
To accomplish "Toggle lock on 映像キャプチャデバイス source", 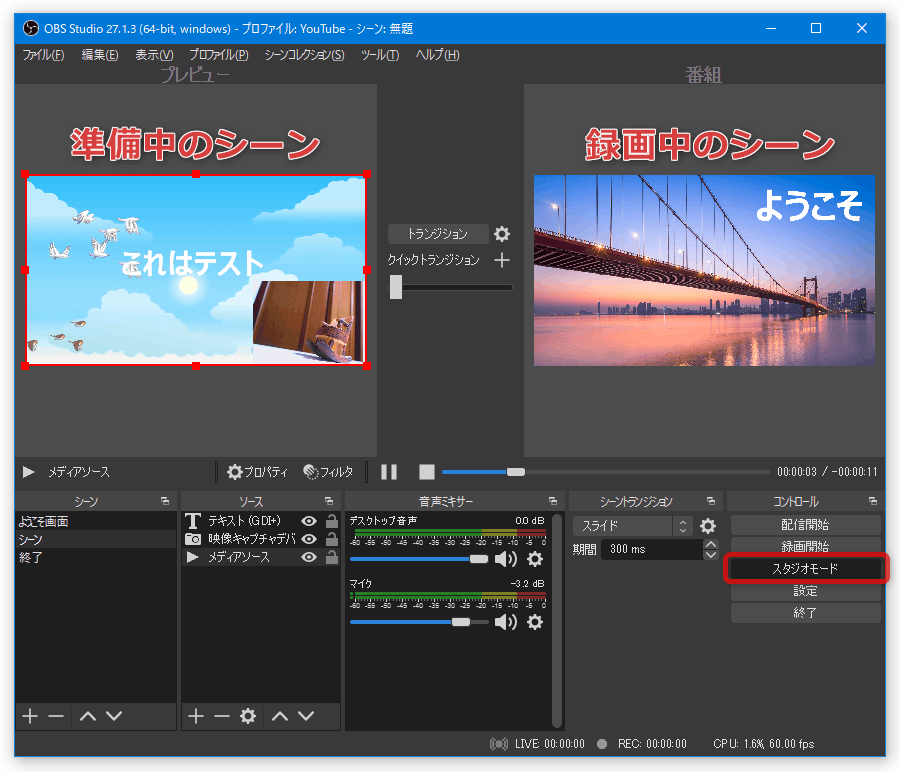I will click(332, 539).
